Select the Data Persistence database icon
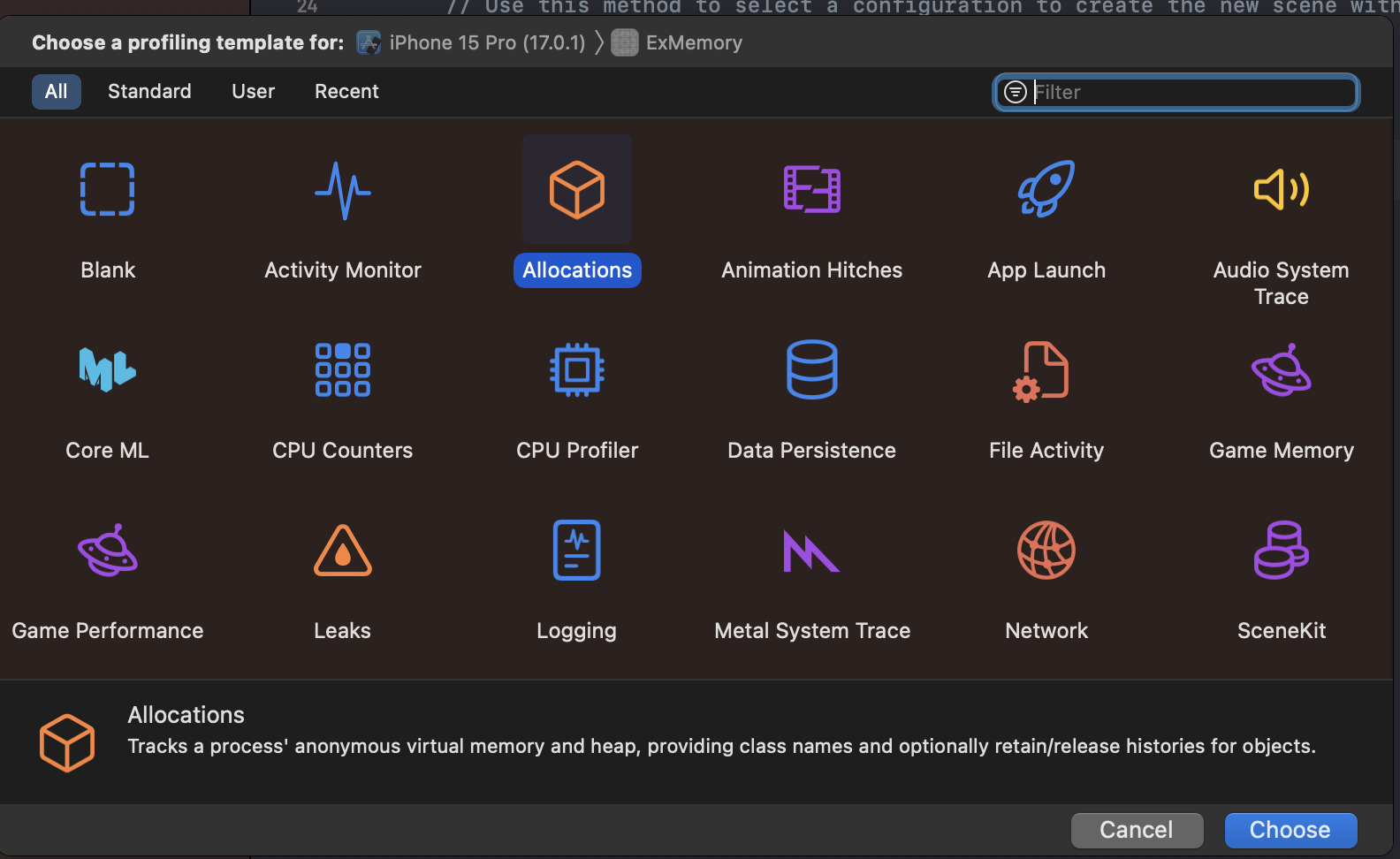Screen dimensions: 1400x859 point(812,369)
